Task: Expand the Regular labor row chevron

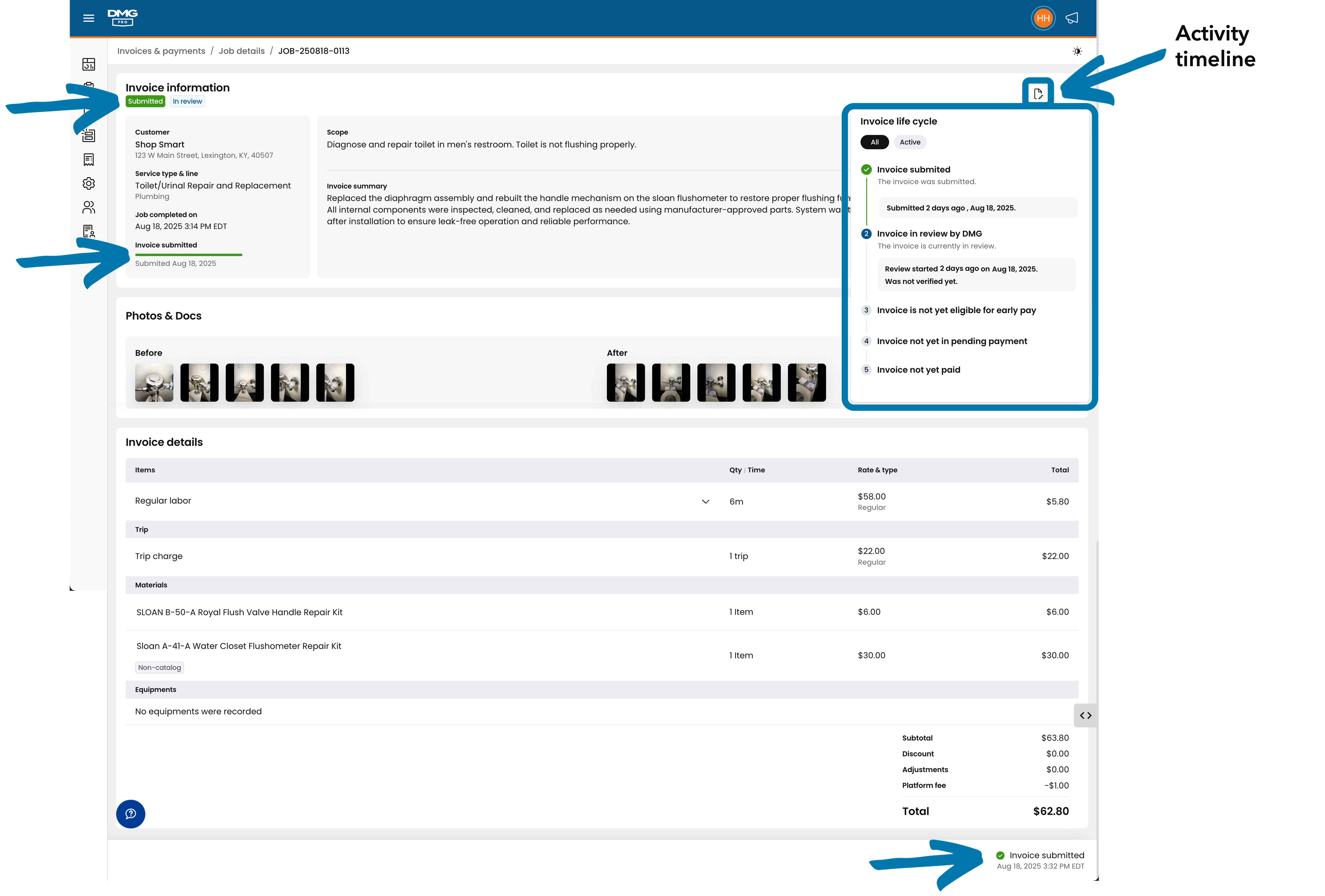Action: coord(705,502)
